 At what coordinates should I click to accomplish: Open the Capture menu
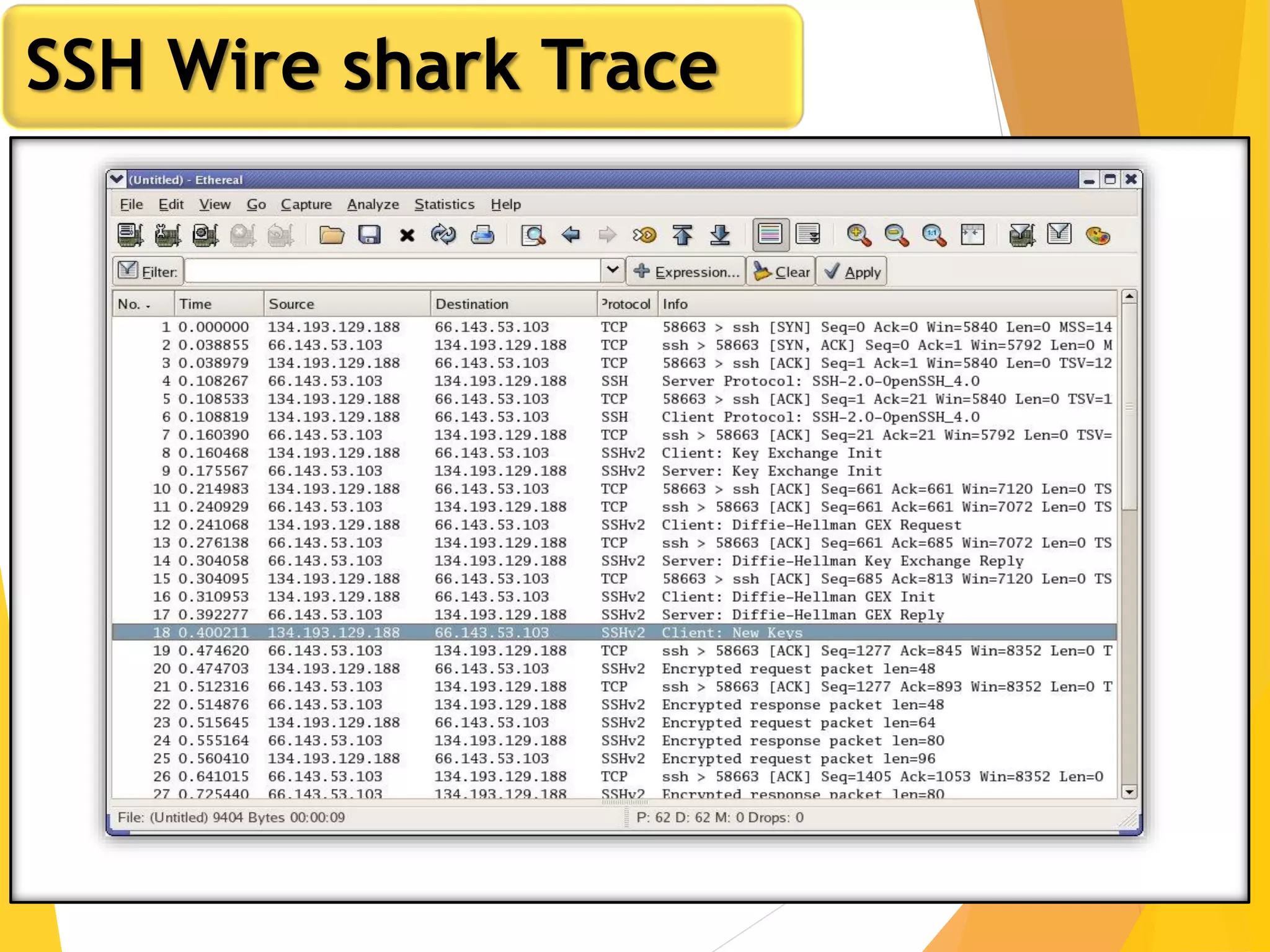point(306,205)
